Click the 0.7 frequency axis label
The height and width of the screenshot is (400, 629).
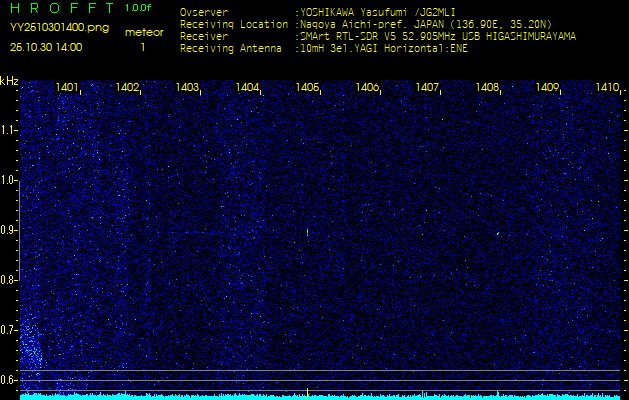click(7, 330)
